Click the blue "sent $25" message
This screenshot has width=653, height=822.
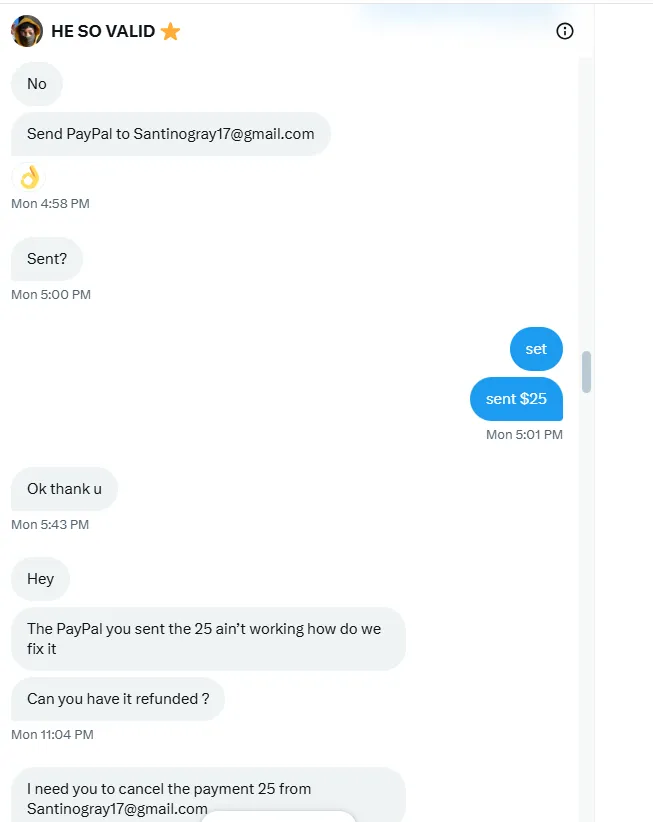coord(516,399)
